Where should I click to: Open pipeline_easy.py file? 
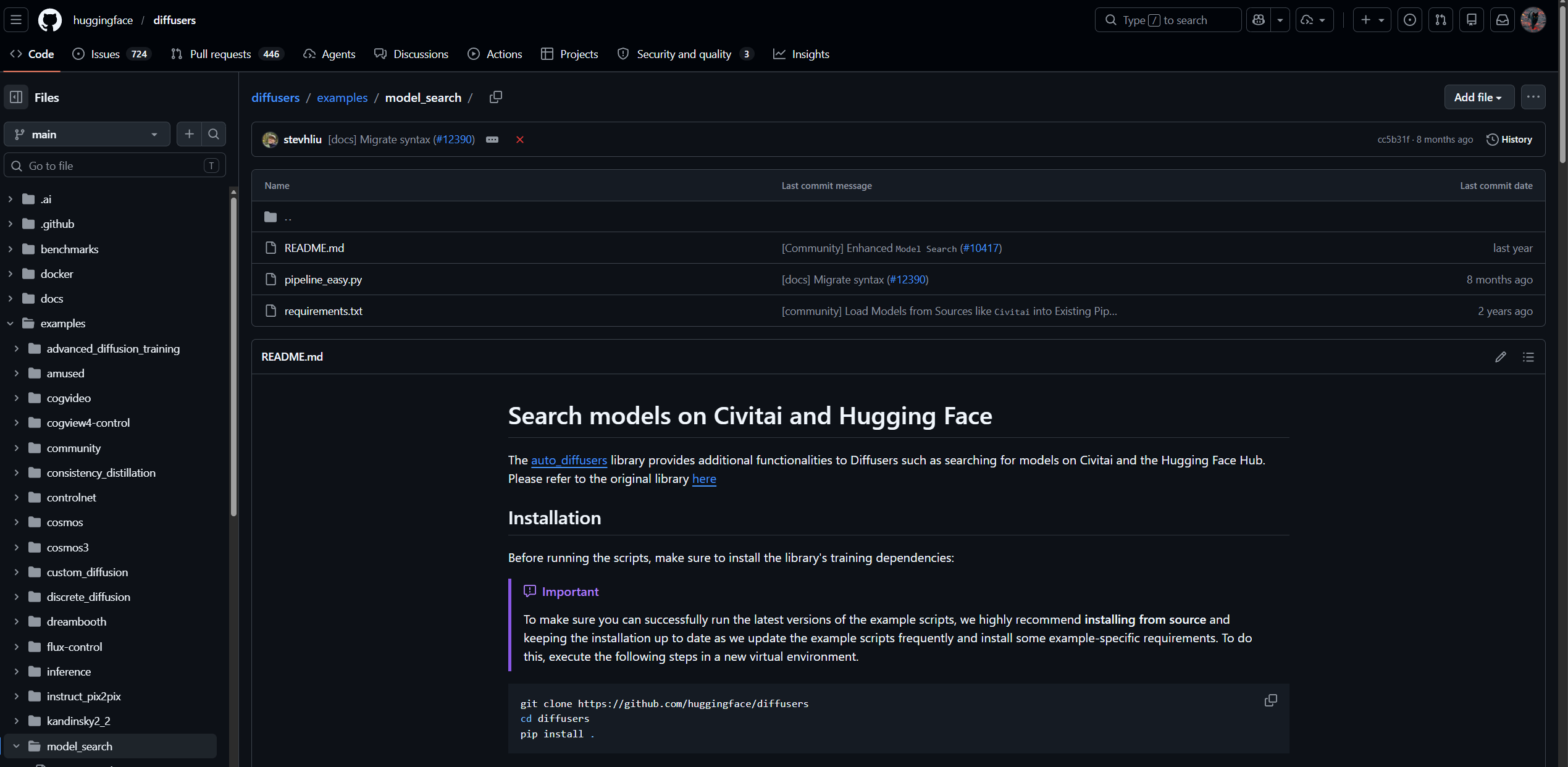coord(323,279)
